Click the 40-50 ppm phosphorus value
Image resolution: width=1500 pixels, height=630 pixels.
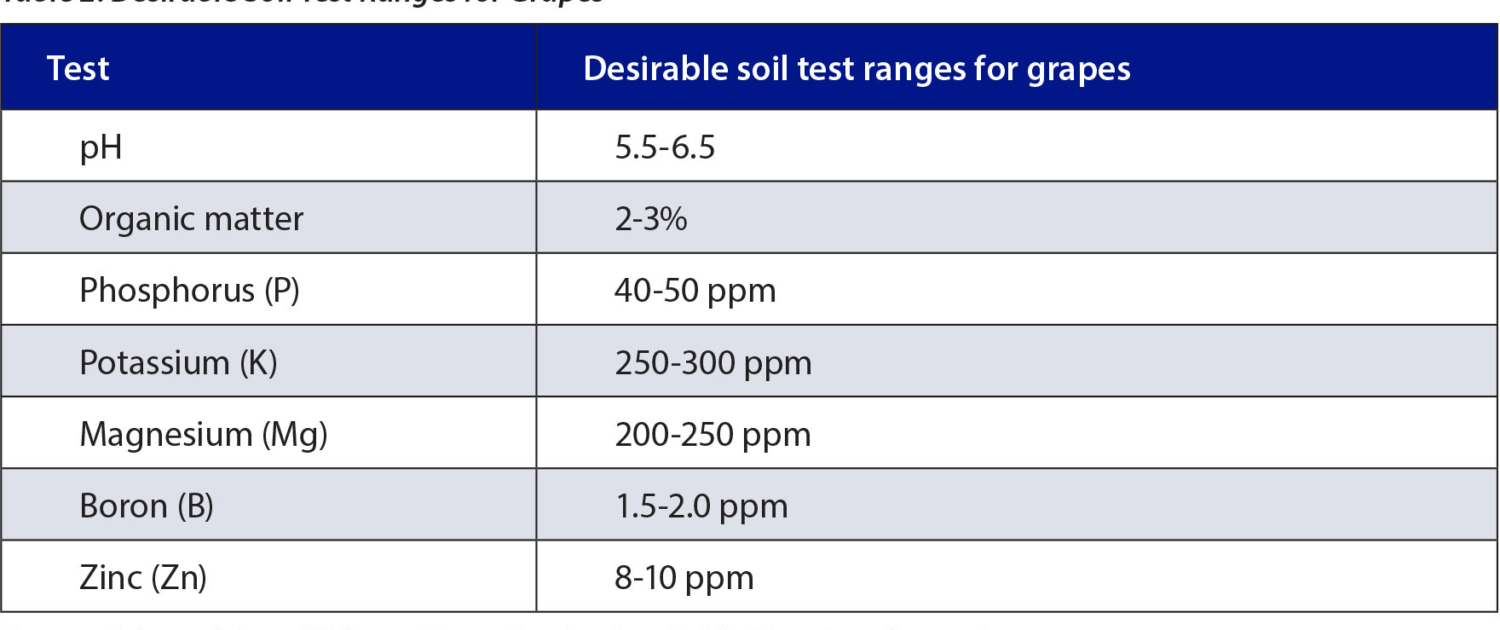pyautogui.click(x=695, y=290)
